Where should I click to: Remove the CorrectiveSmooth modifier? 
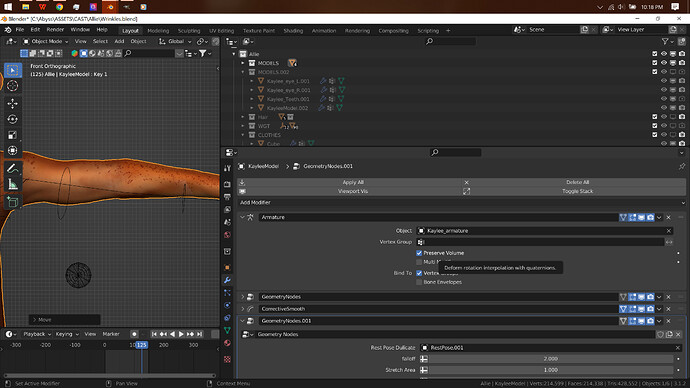pyautogui.click(x=668, y=309)
